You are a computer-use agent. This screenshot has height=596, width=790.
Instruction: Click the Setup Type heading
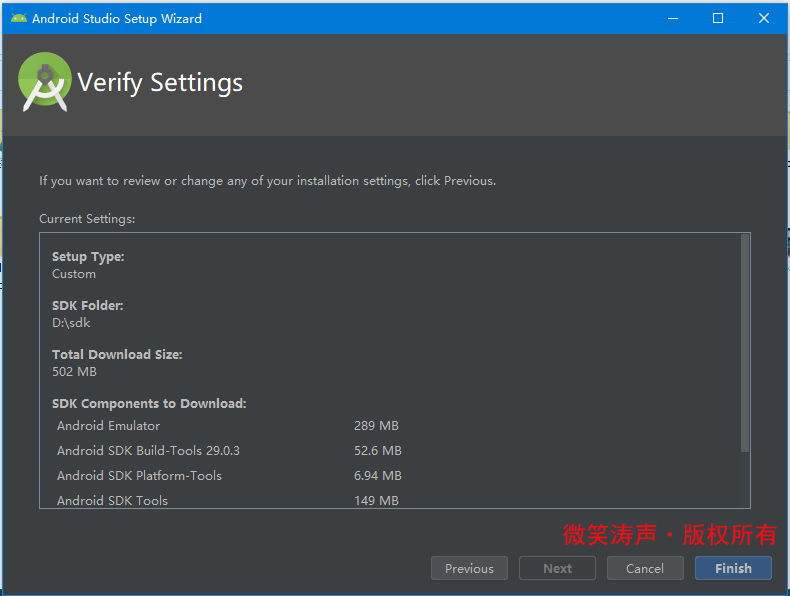click(88, 257)
